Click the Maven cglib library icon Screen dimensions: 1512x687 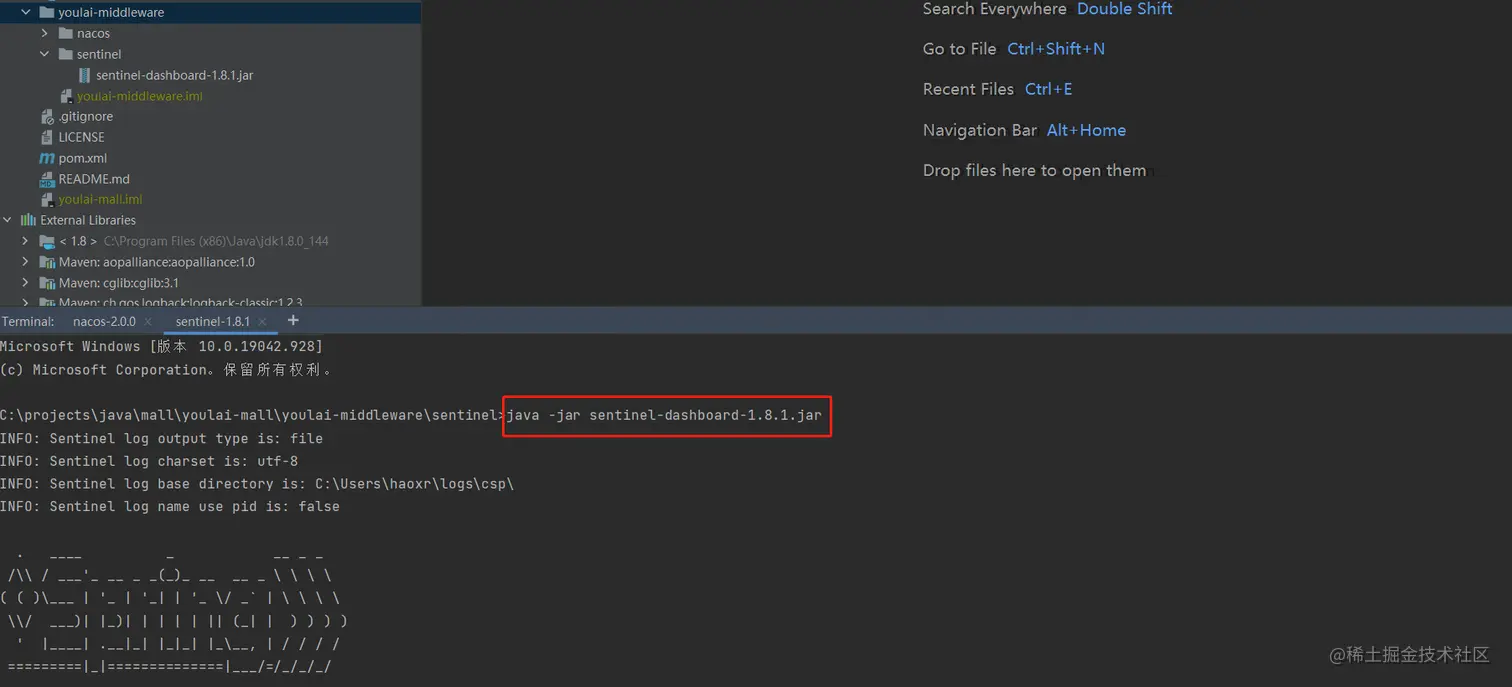(47, 283)
